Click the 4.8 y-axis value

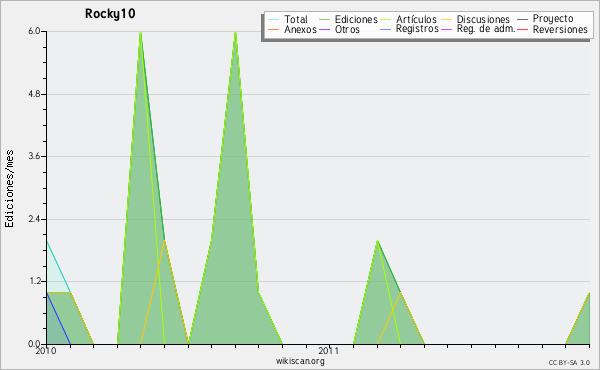[34, 94]
